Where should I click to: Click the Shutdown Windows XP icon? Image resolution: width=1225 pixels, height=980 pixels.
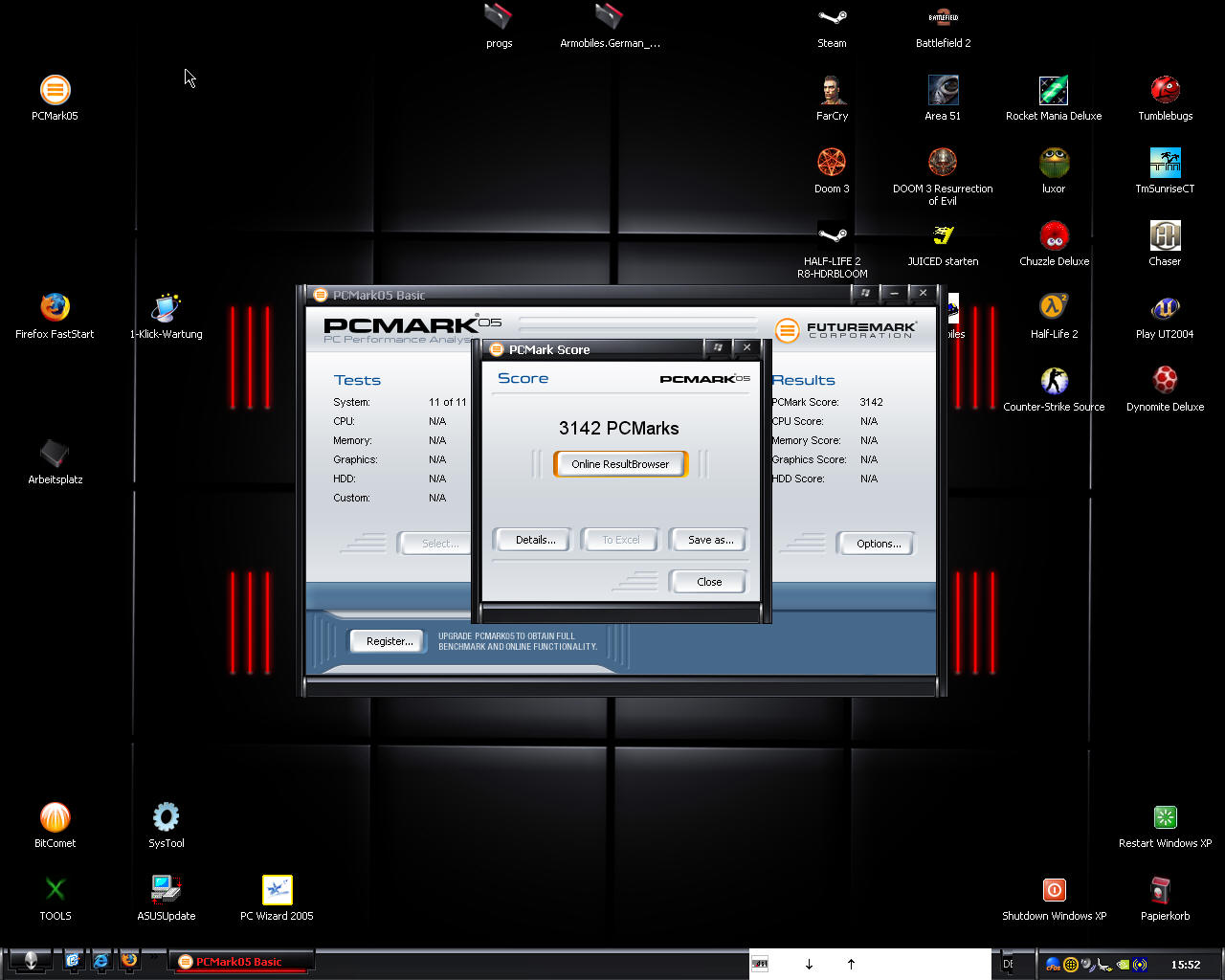point(1054,890)
